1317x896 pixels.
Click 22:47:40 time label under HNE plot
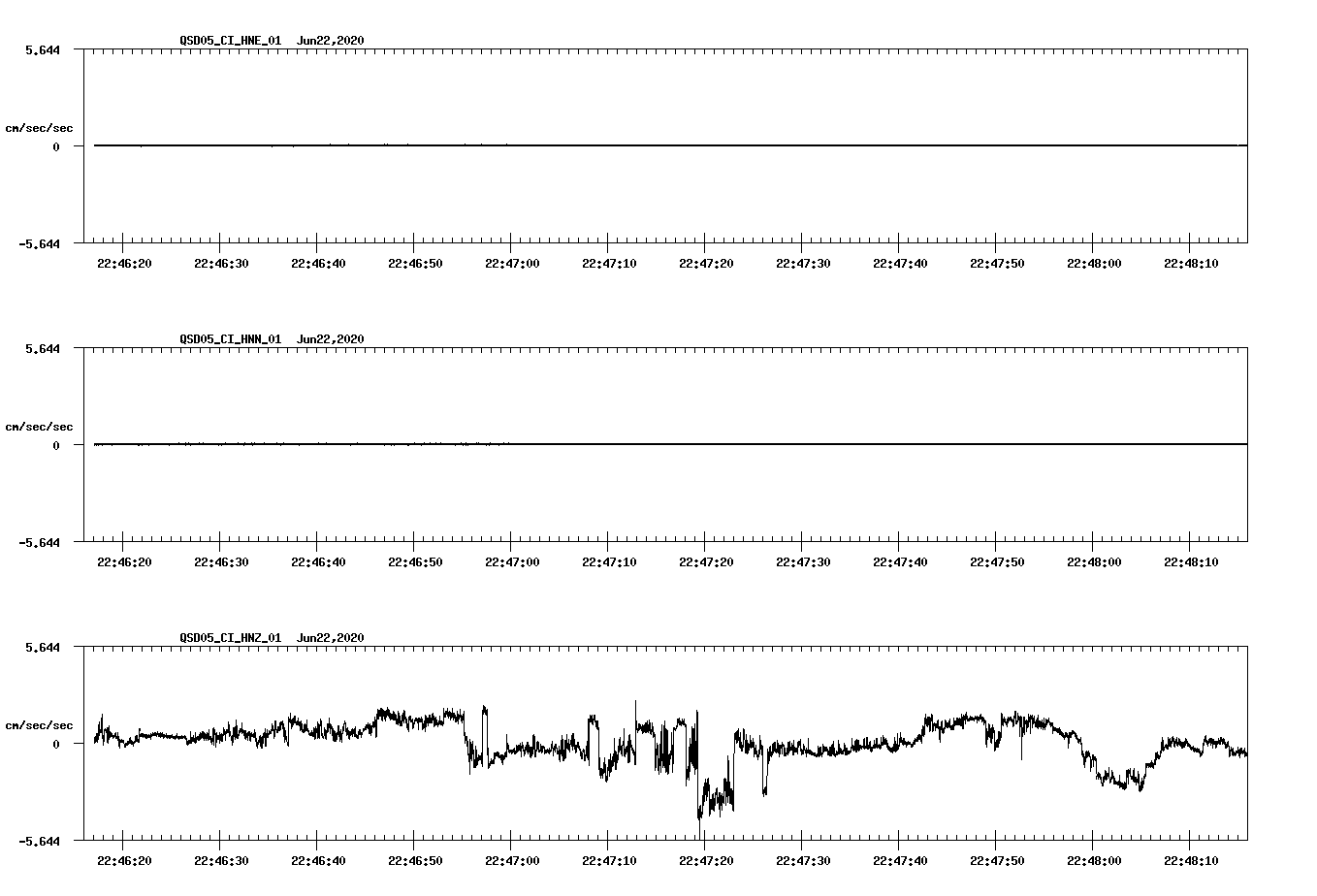coord(900,263)
